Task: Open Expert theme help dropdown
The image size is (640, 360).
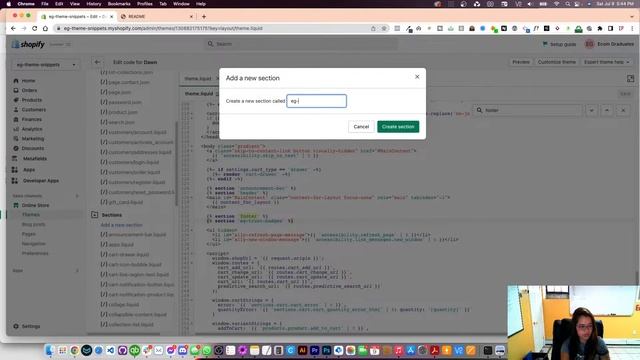Action: (607, 62)
